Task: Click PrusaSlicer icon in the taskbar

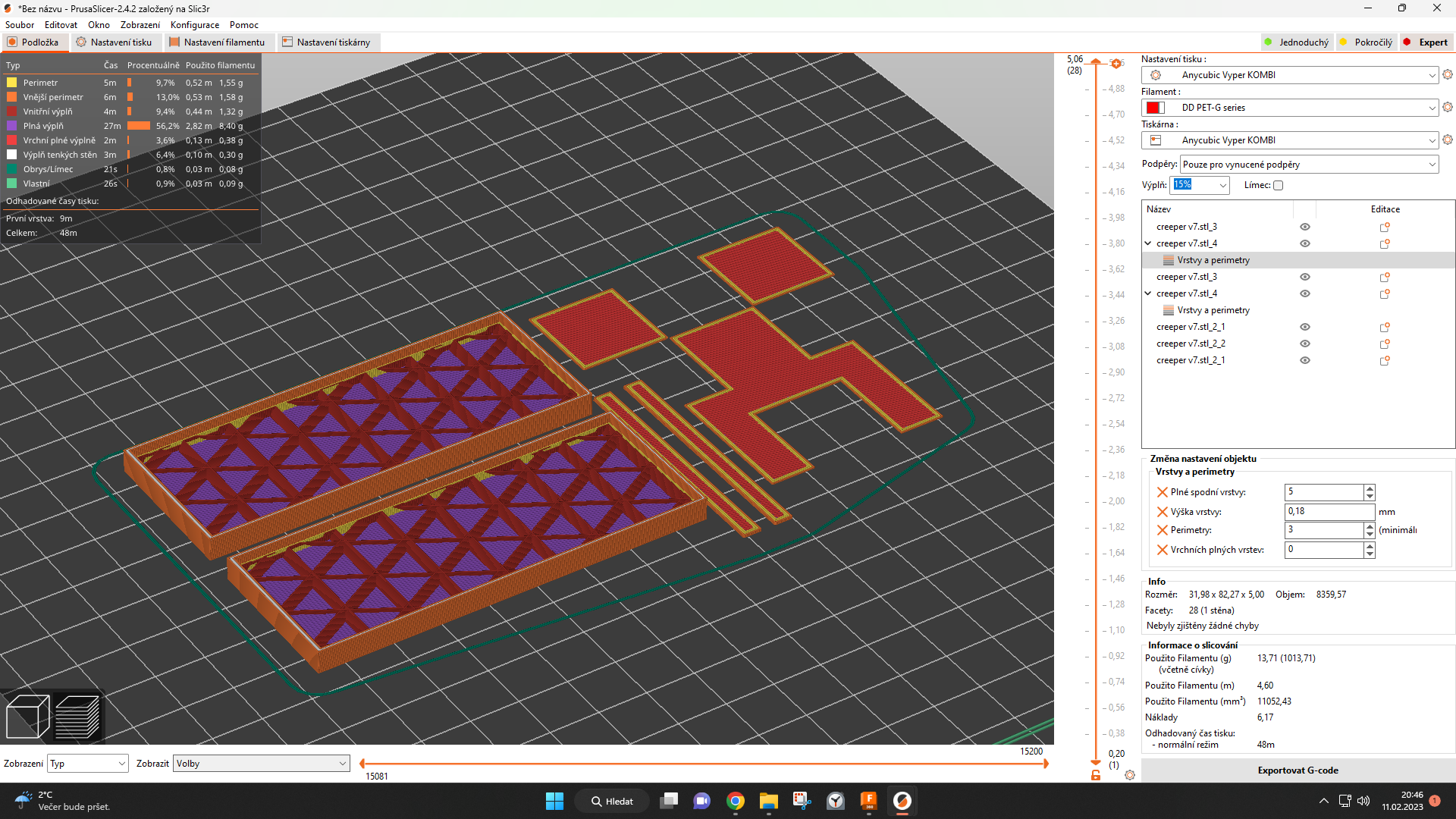Action: click(902, 801)
